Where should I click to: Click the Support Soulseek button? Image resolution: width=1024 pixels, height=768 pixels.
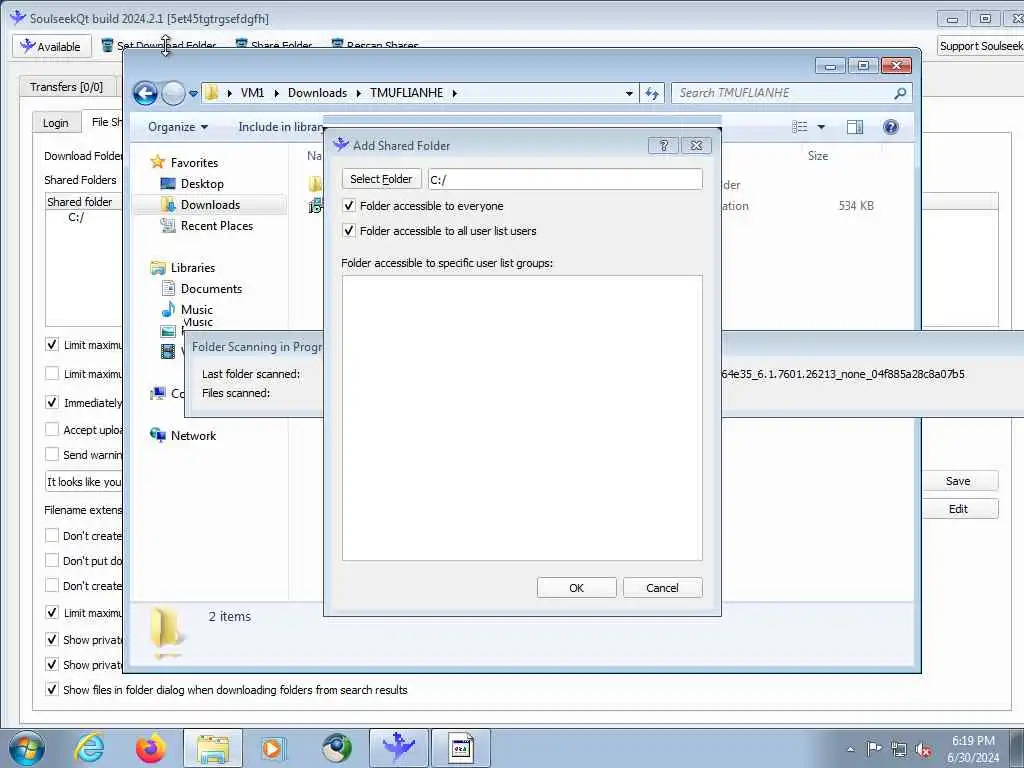[981, 46]
